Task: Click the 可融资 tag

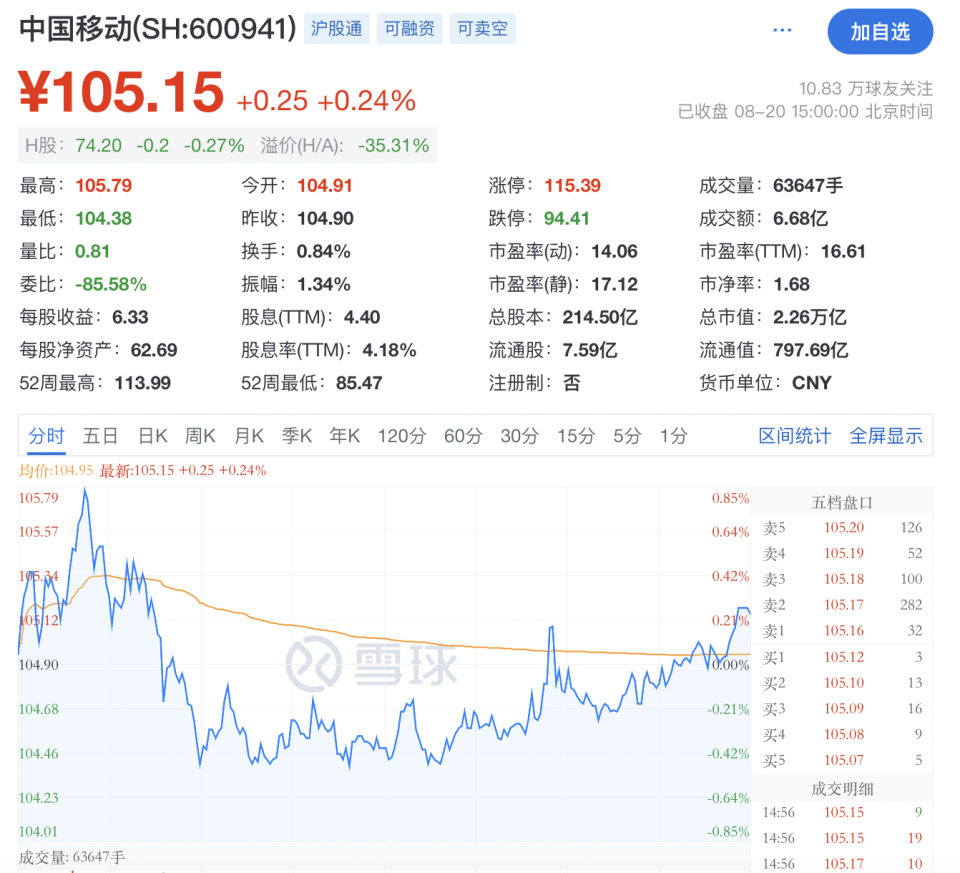Action: tap(410, 29)
